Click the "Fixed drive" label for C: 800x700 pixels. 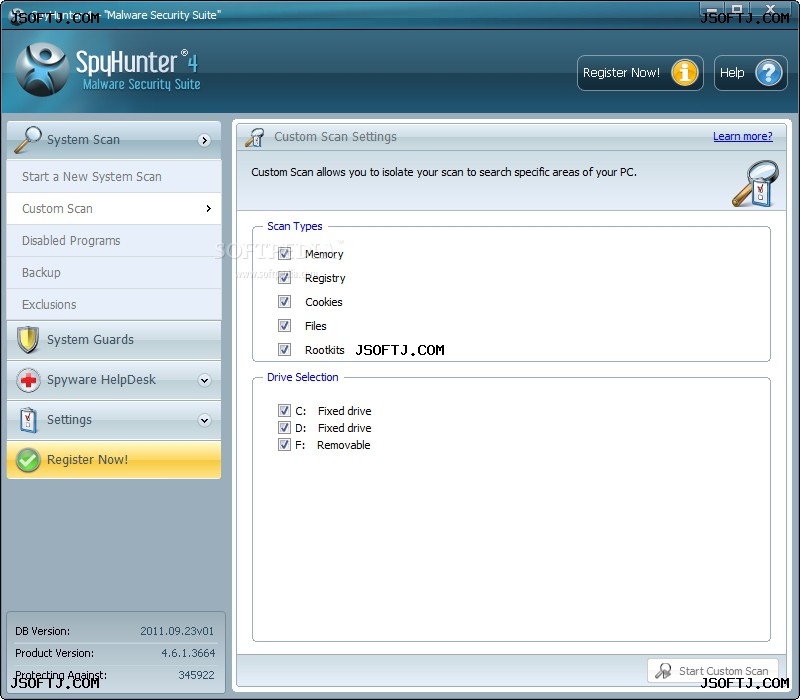point(344,411)
